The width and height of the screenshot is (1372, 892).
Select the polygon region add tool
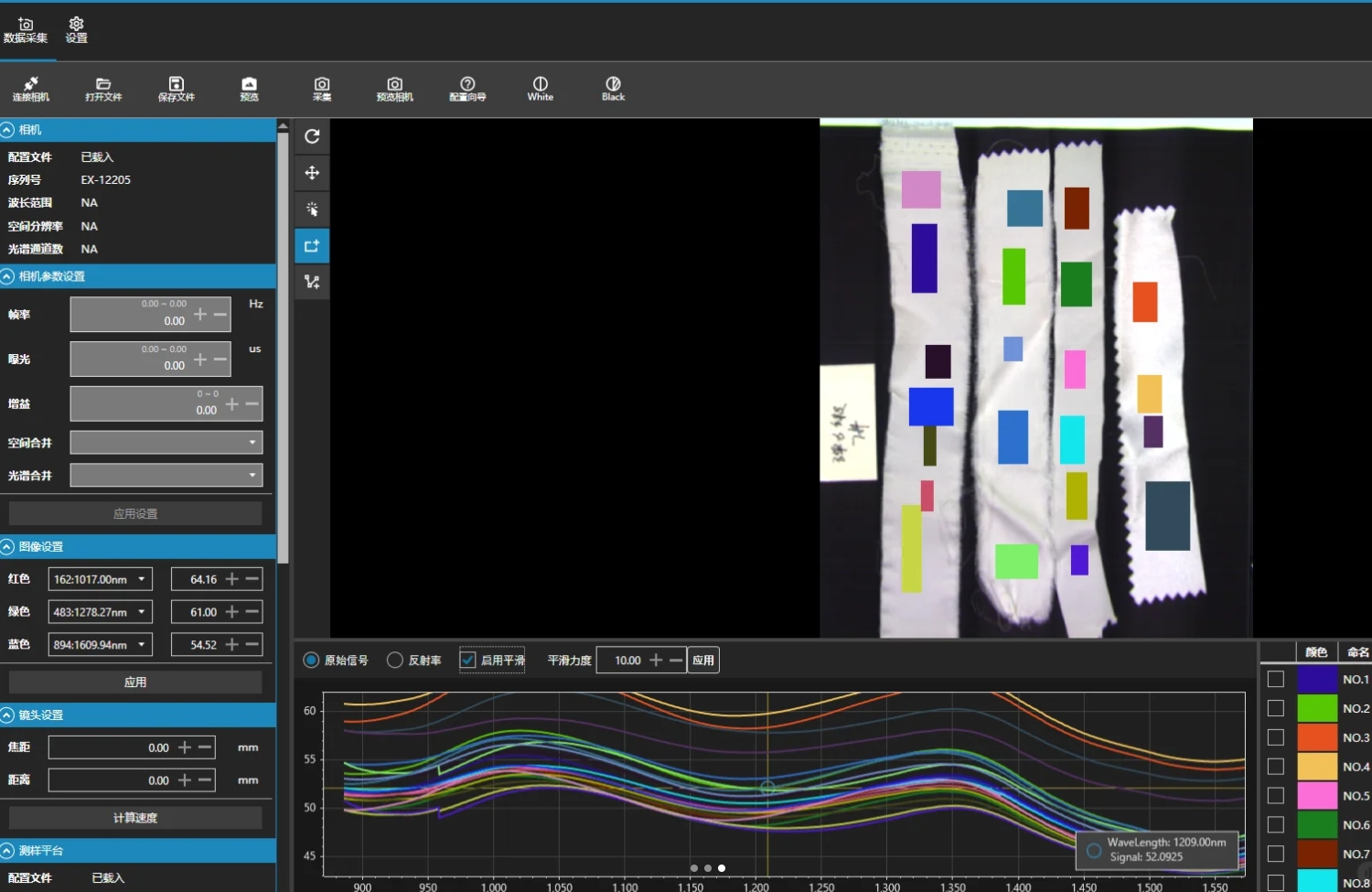tap(312, 283)
